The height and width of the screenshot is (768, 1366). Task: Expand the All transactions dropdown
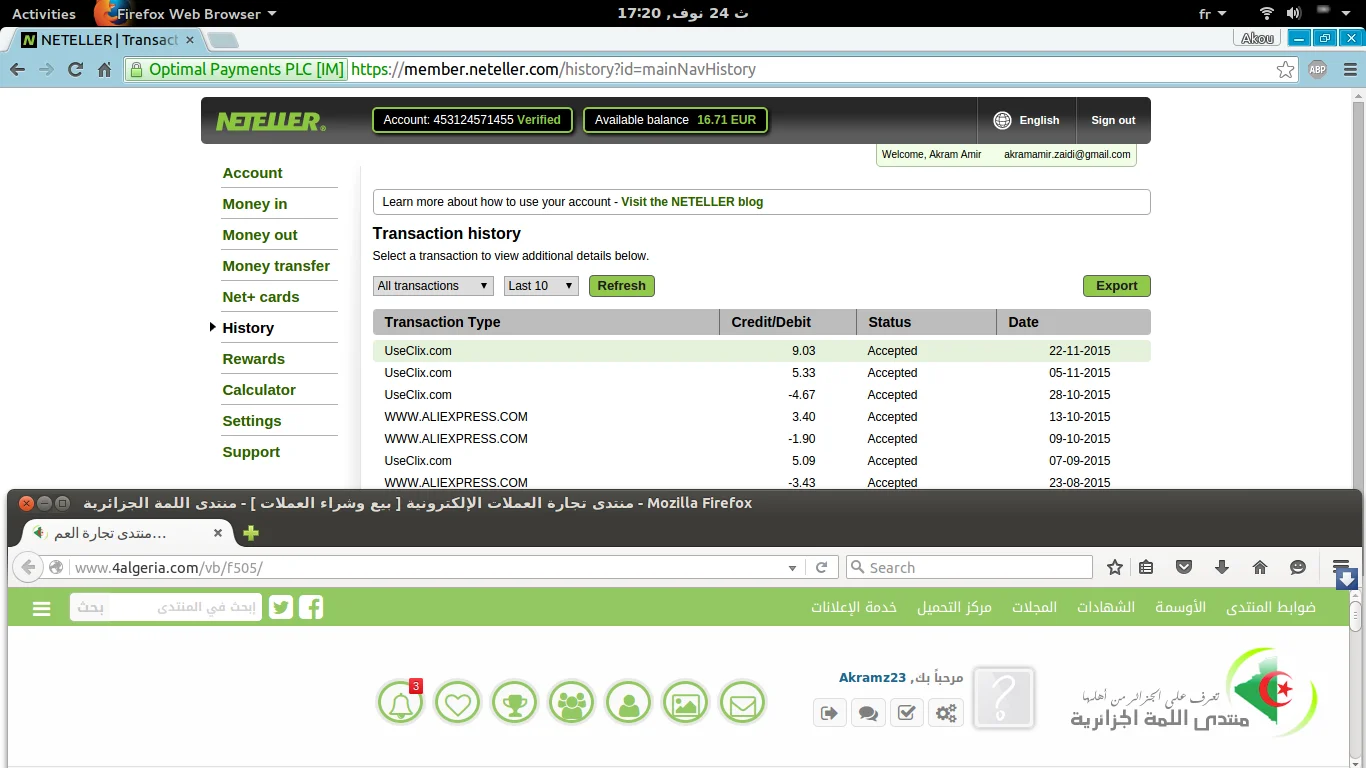(434, 286)
